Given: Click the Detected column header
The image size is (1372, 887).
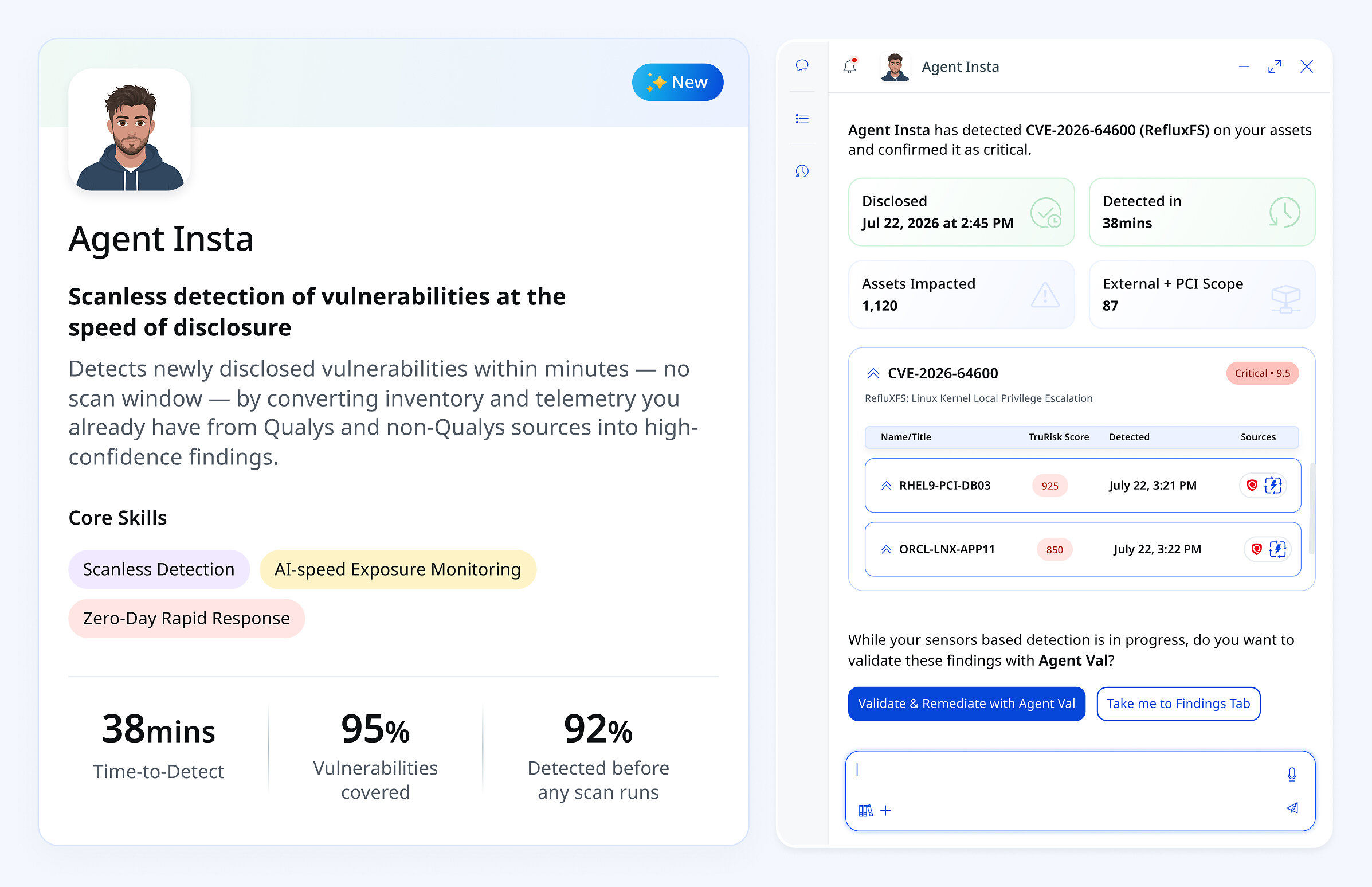Looking at the screenshot, I should (x=1129, y=437).
